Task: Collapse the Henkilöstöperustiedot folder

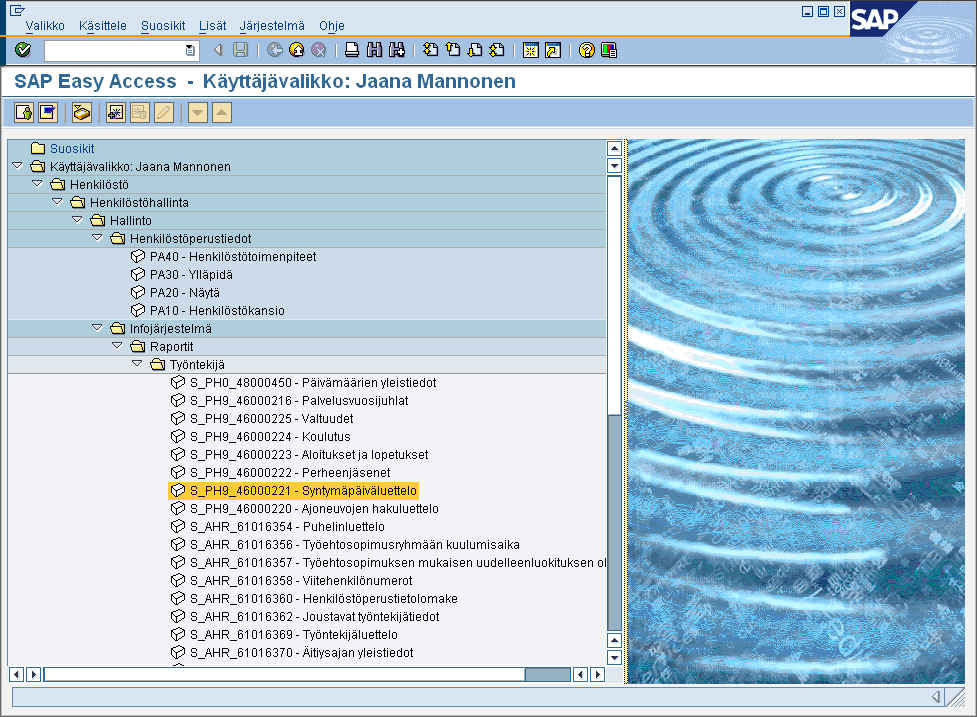Action: pyautogui.click(x=97, y=239)
